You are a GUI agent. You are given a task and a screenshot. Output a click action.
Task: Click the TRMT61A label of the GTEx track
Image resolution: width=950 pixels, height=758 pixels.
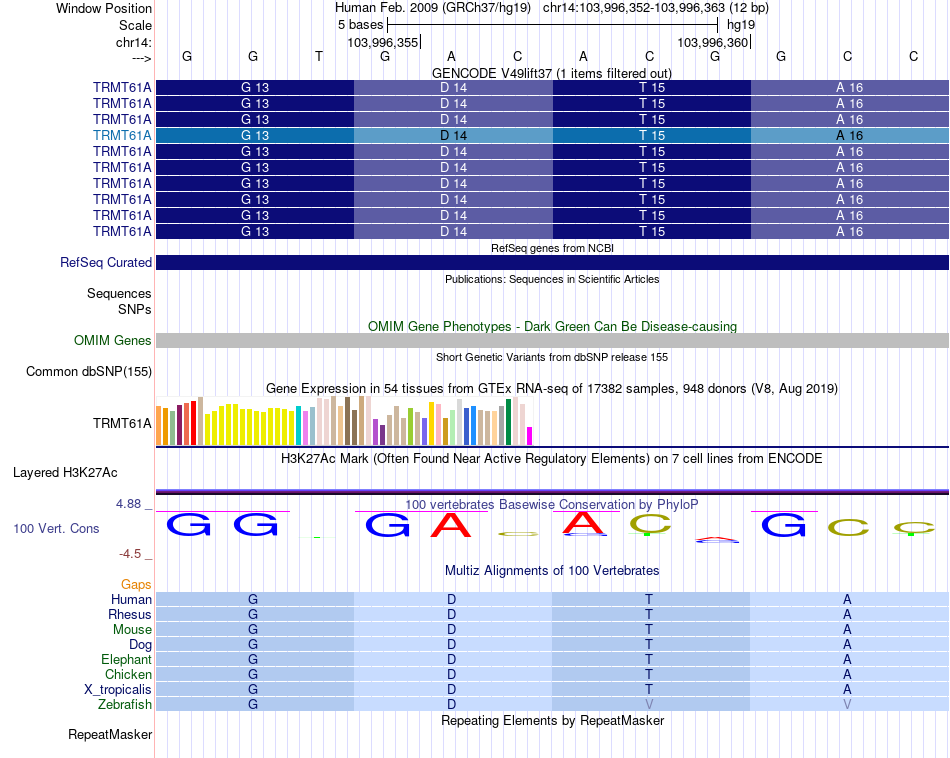[122, 423]
